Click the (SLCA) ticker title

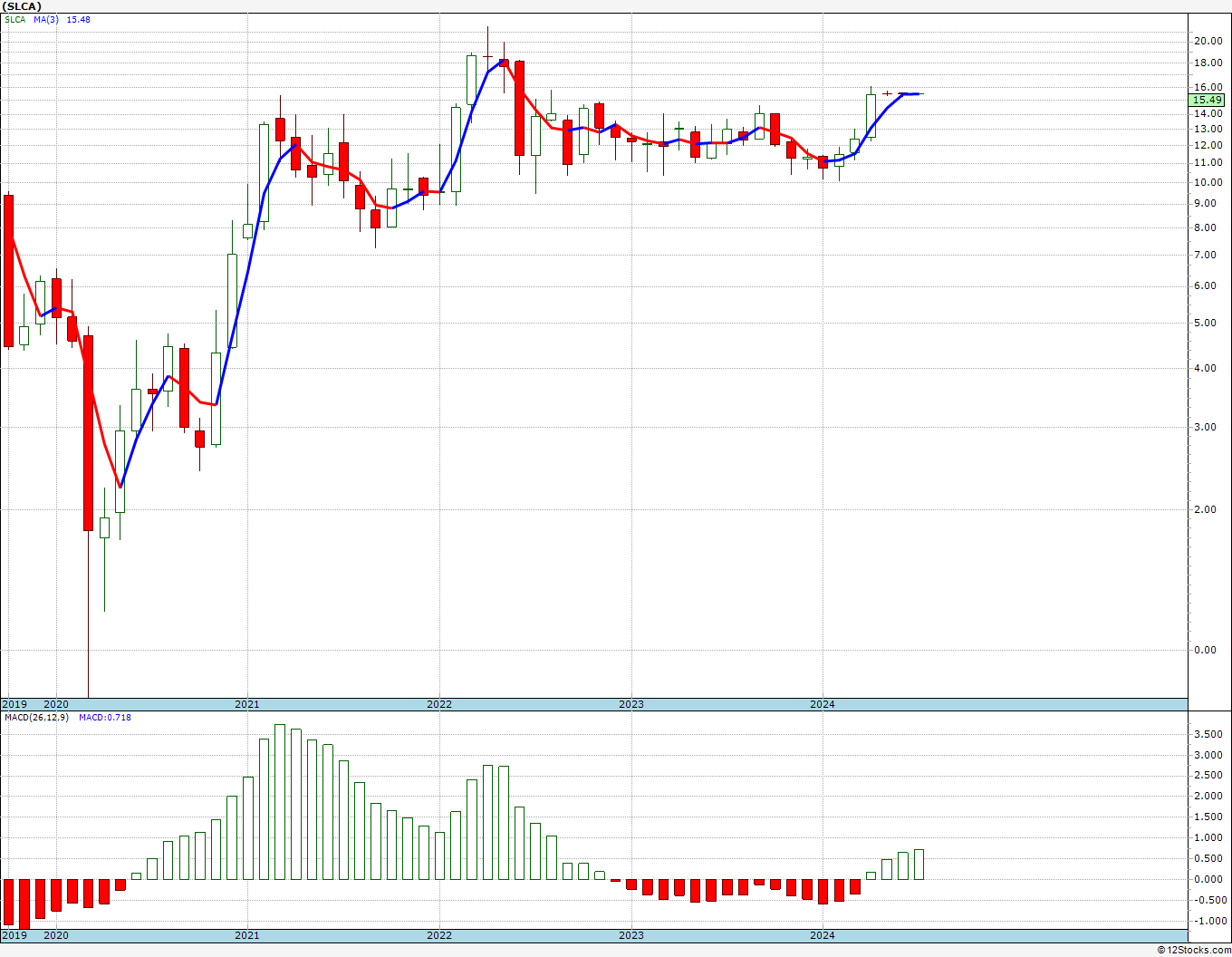point(22,6)
